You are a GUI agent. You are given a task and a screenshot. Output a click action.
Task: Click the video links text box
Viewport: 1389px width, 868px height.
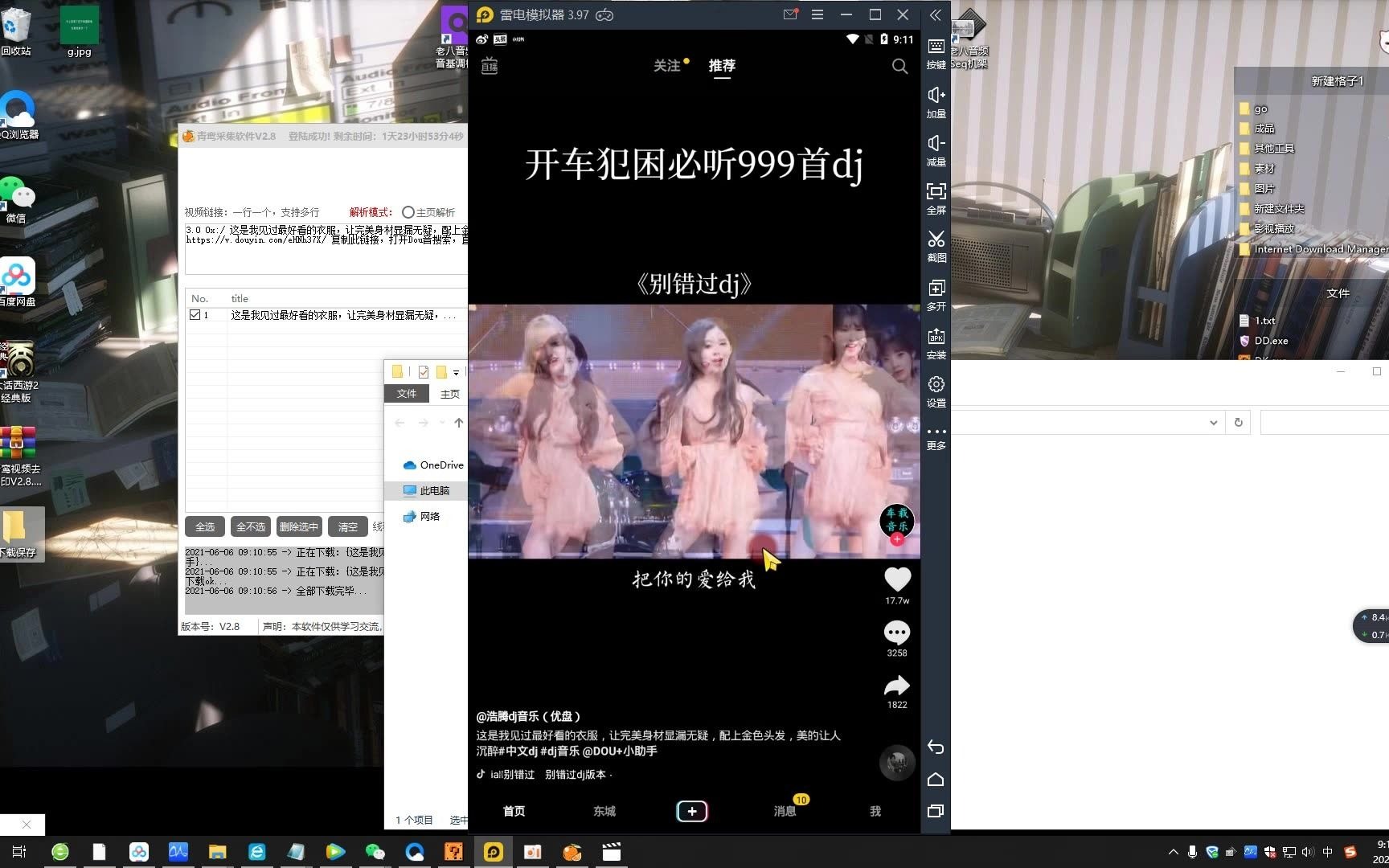click(x=326, y=249)
